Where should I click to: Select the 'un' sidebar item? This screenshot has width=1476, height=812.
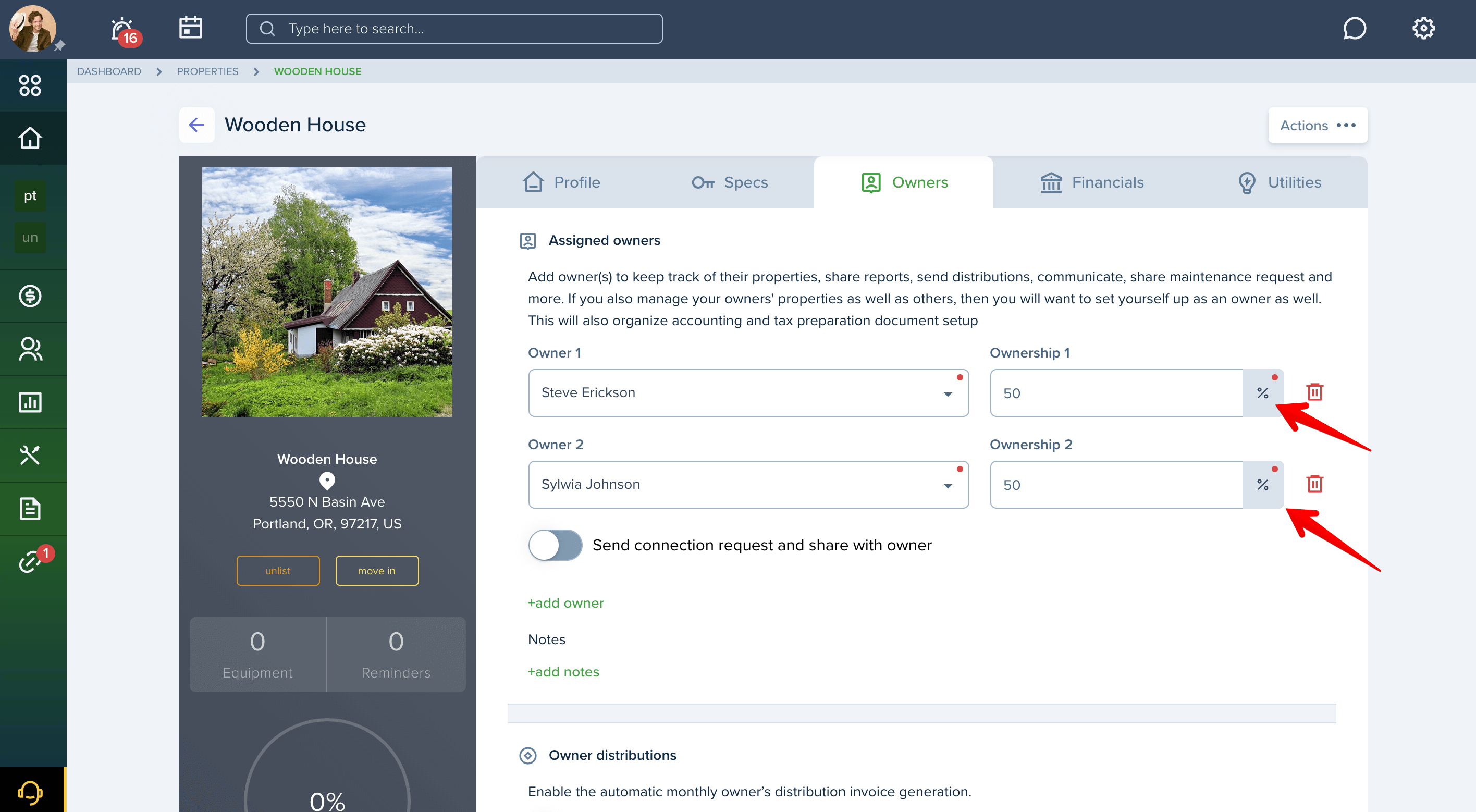[x=30, y=237]
